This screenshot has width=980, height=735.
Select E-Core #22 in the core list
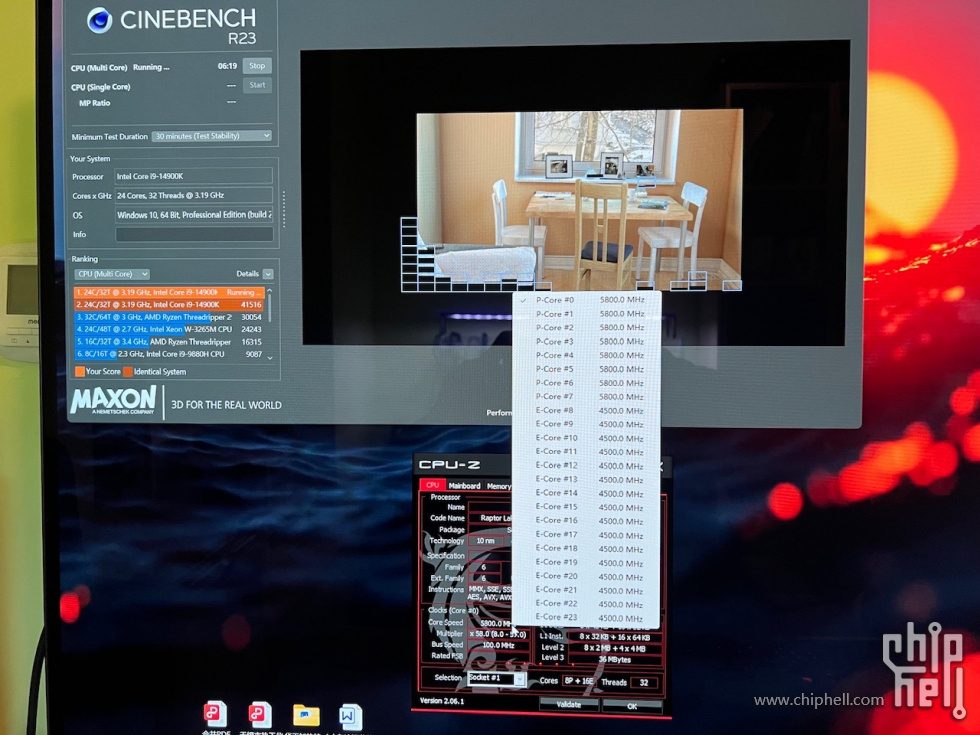[586, 604]
